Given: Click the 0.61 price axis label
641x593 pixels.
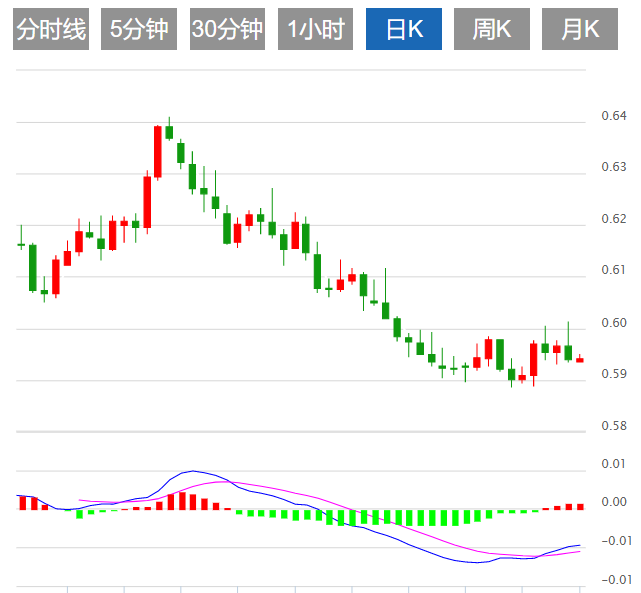Looking at the screenshot, I should click(614, 270).
